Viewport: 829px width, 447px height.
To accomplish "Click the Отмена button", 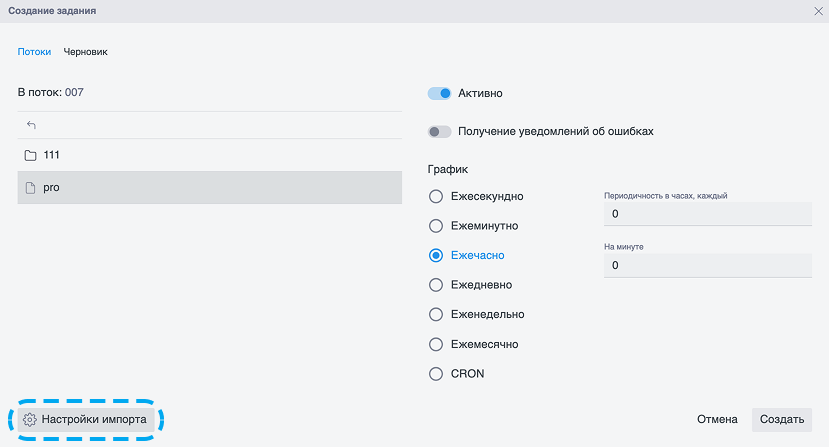I will point(717,419).
